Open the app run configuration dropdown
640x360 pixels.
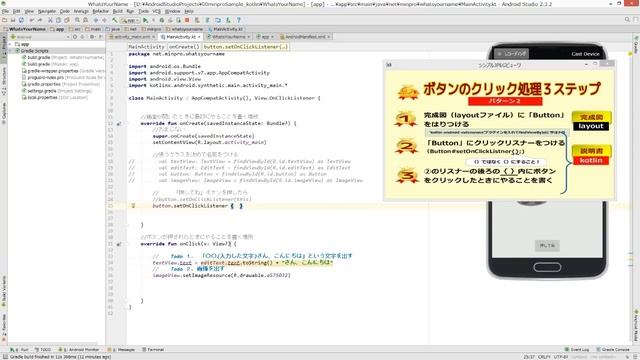coord(131,20)
